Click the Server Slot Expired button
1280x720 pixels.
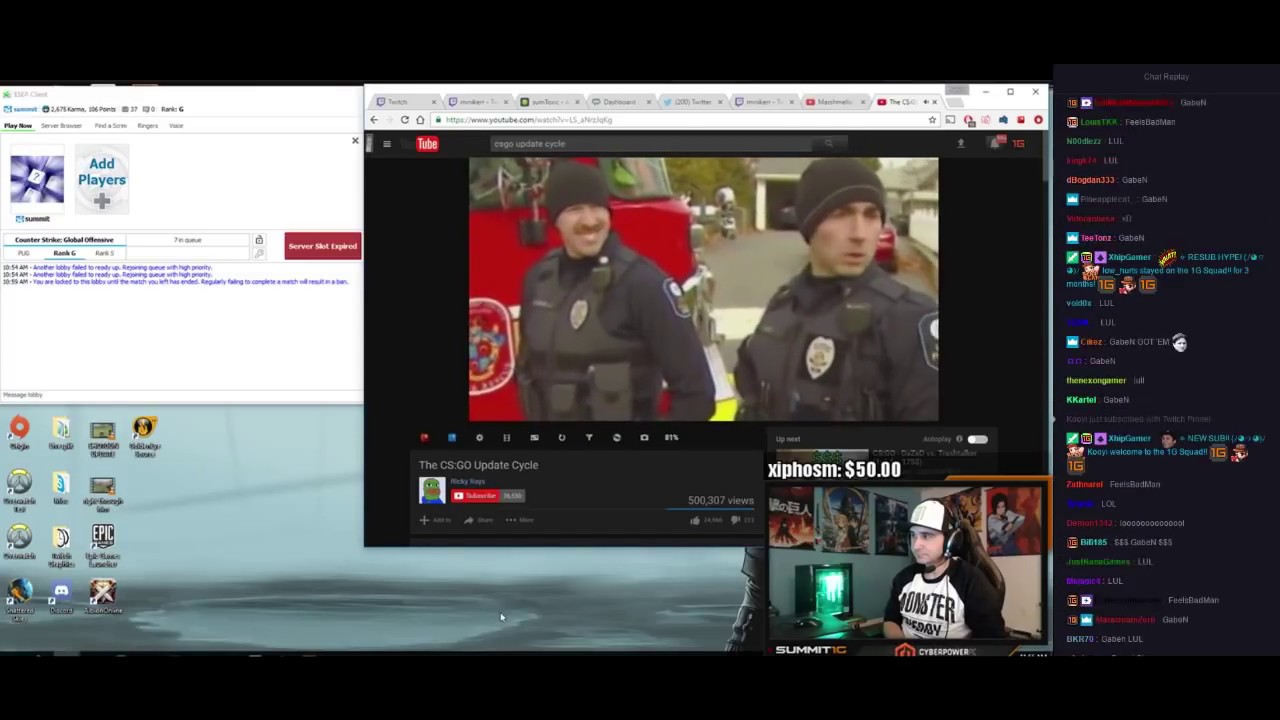coord(322,246)
